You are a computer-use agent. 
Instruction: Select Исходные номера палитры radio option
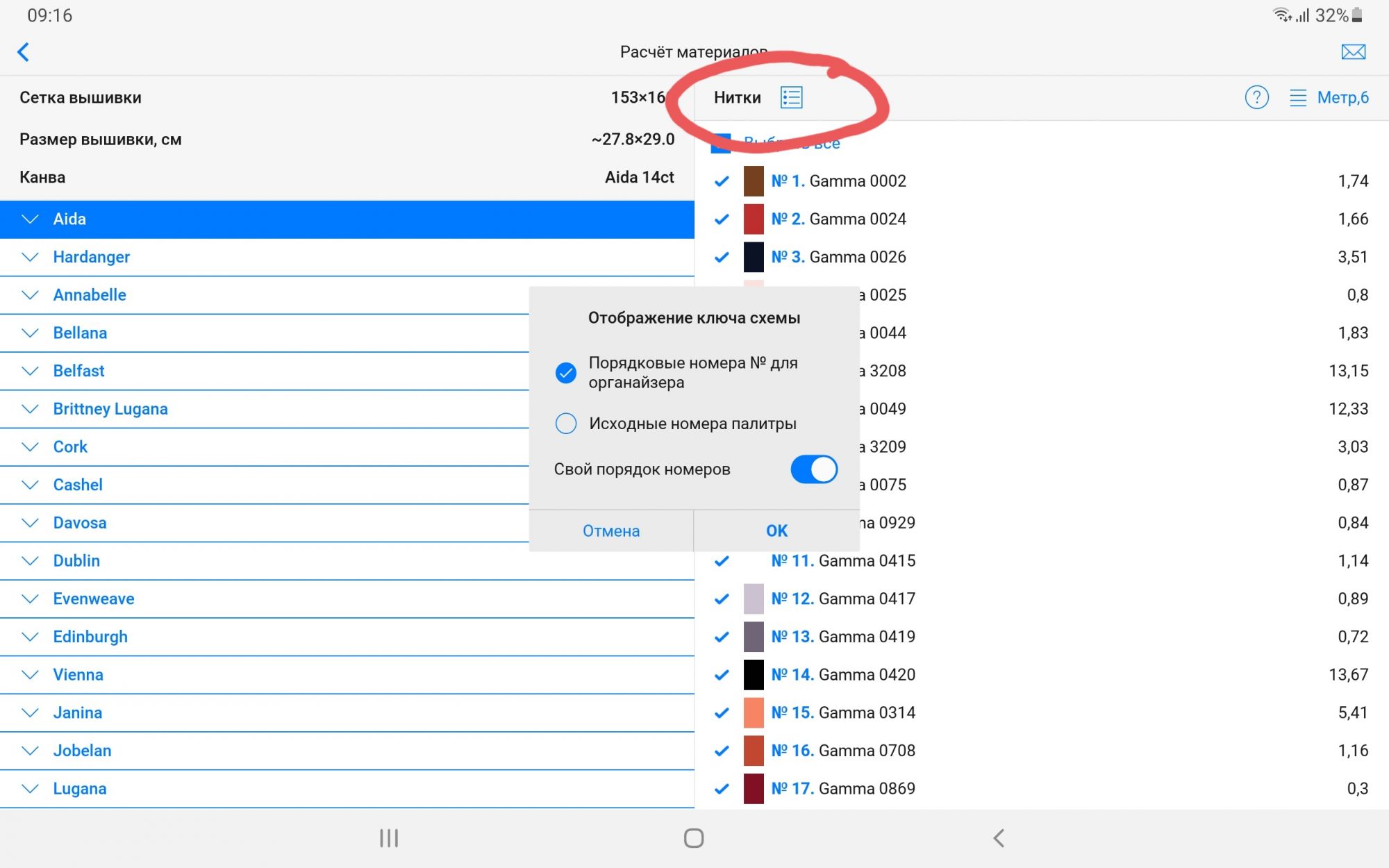click(x=566, y=424)
